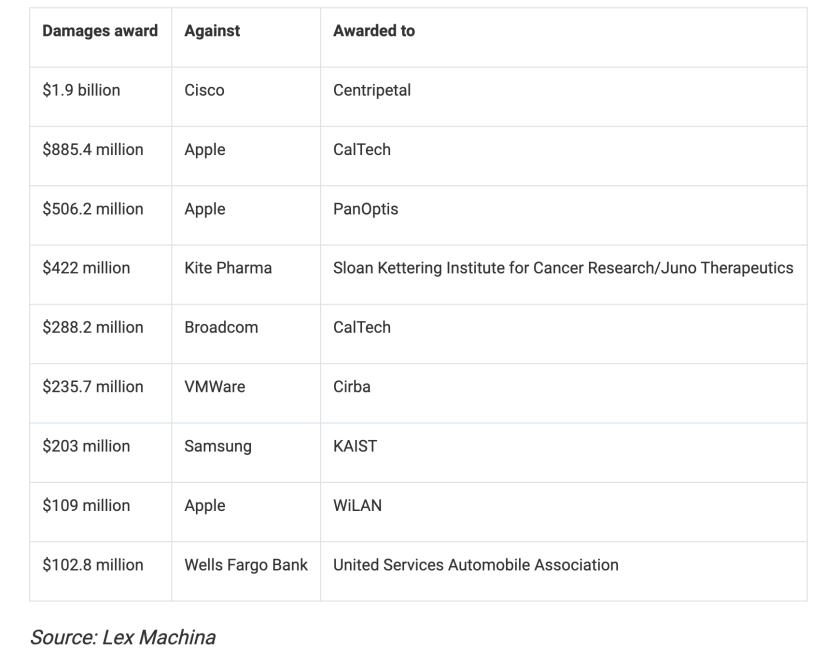Click the KAIST cell

tap(355, 446)
